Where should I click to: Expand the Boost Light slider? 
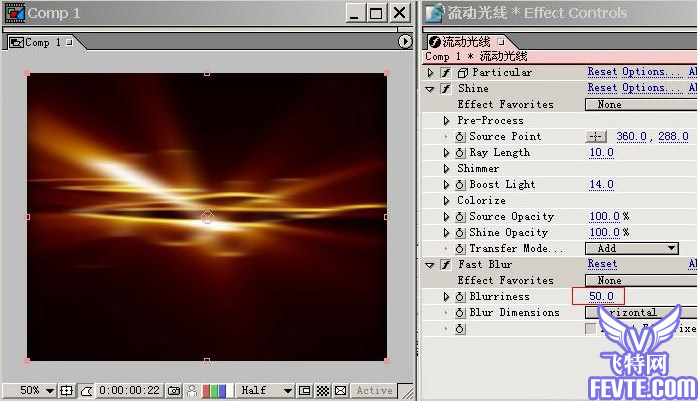coord(446,185)
